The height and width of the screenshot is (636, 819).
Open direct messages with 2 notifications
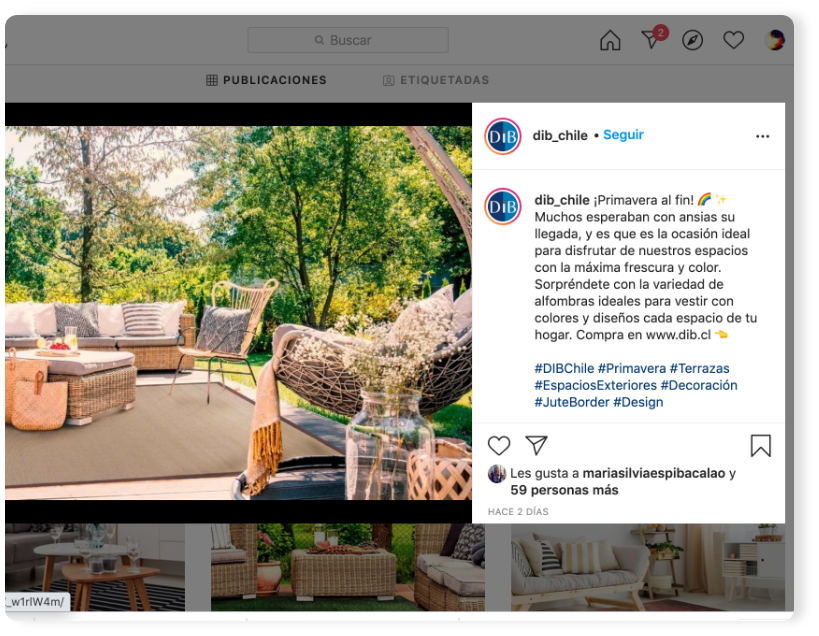click(x=653, y=39)
